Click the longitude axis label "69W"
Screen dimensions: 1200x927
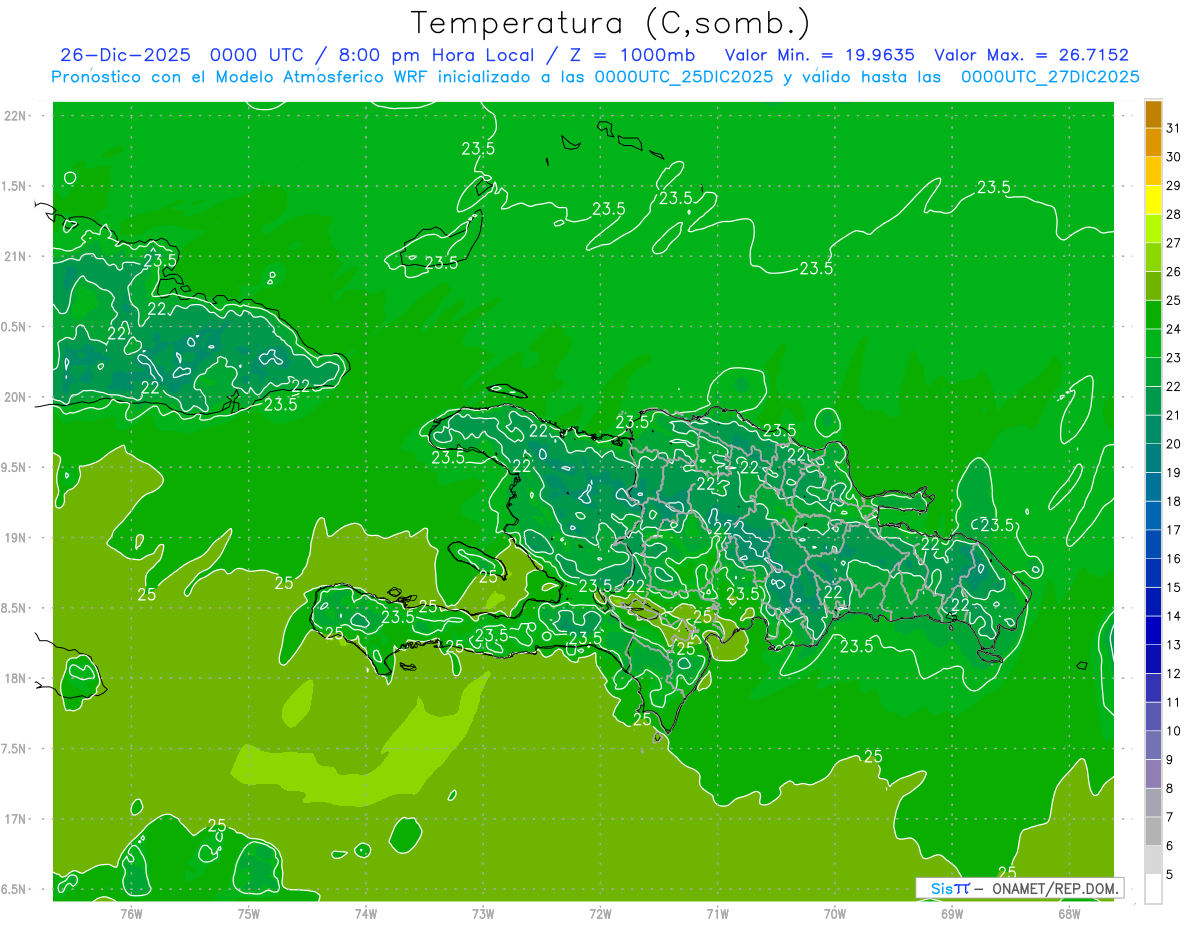click(952, 914)
